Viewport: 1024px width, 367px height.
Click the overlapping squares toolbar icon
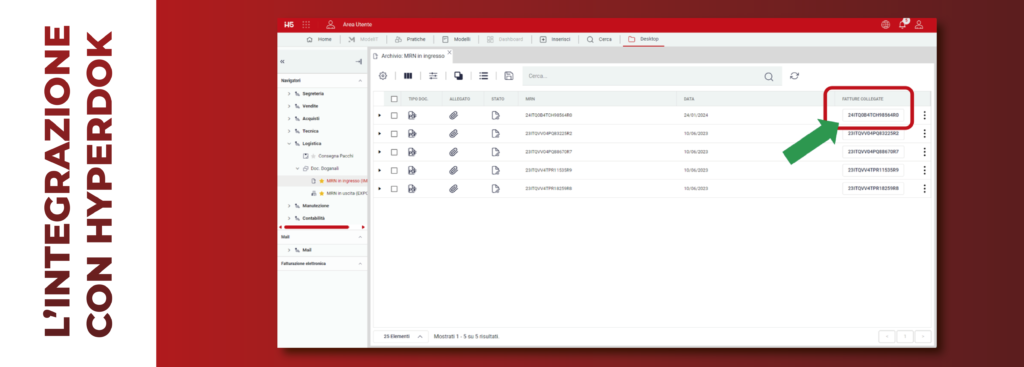[458, 76]
